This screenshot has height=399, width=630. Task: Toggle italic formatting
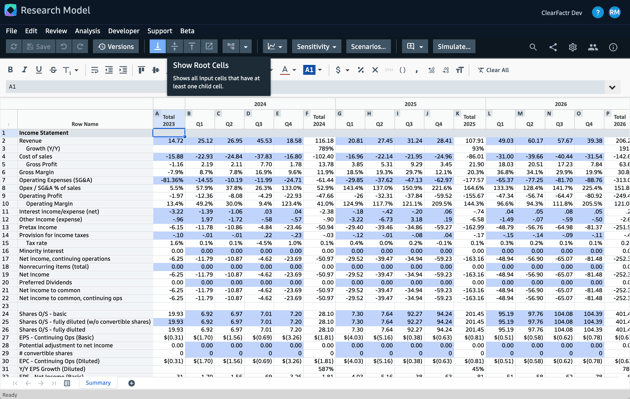point(25,70)
